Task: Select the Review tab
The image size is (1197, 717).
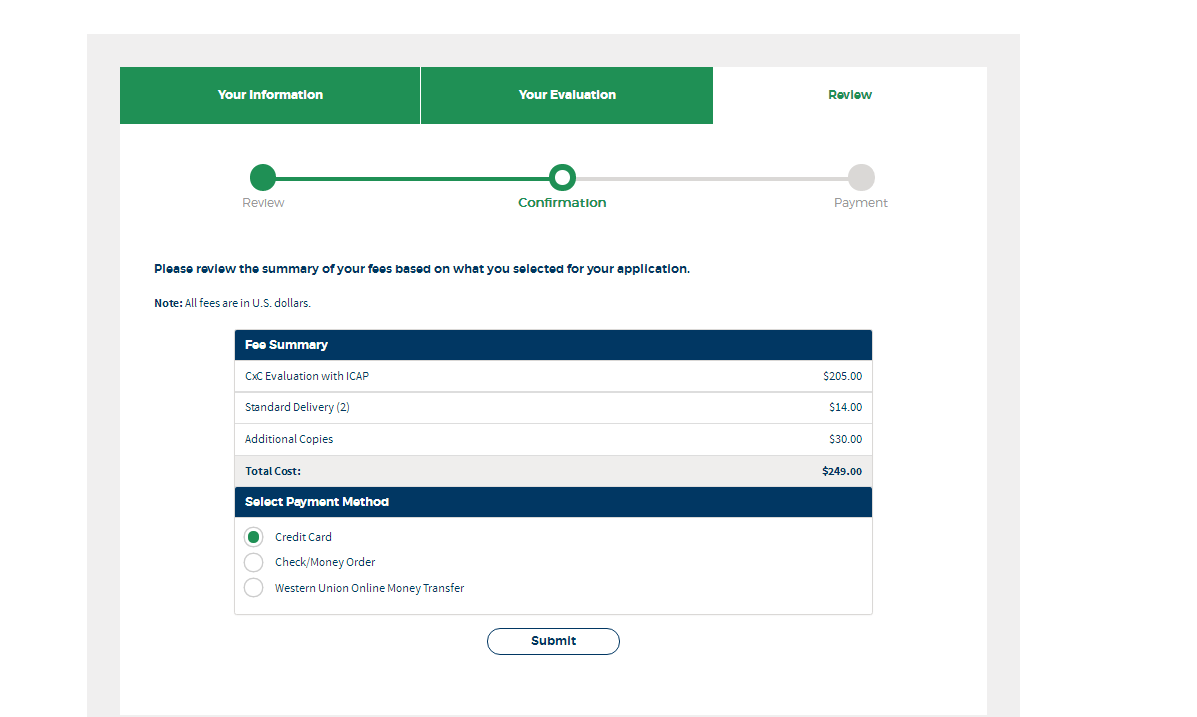Action: coord(850,95)
